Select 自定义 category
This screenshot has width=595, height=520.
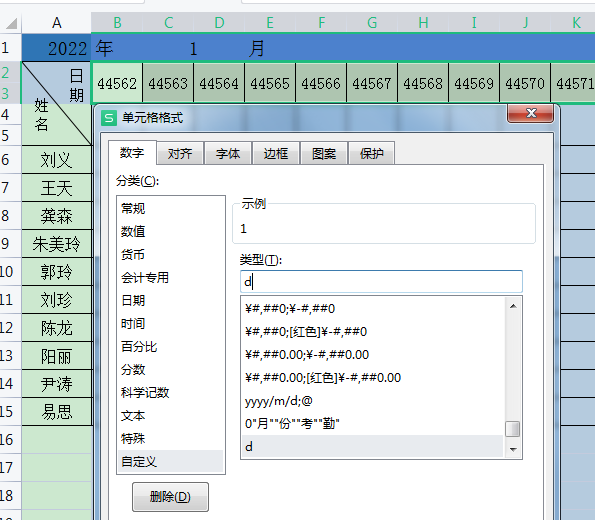[x=171, y=462]
